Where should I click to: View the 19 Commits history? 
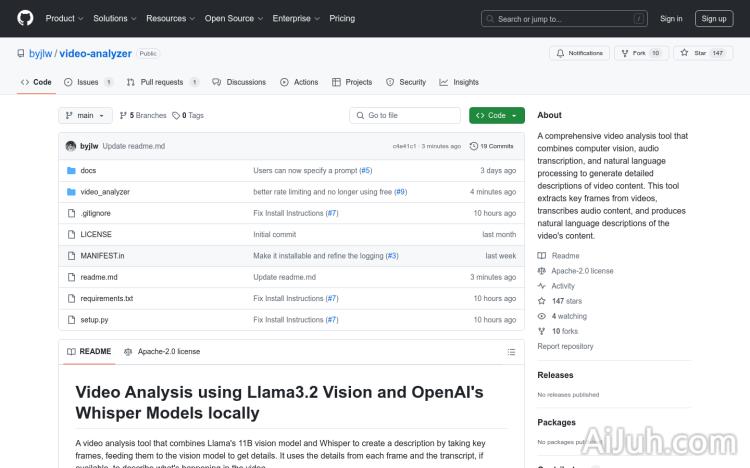492,146
